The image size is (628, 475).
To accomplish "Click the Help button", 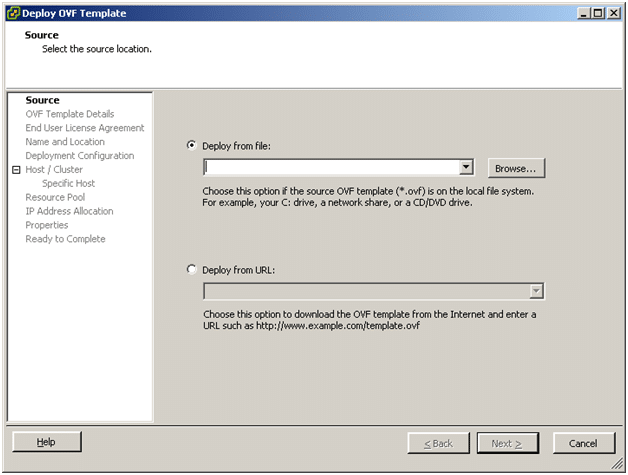I will point(46,442).
